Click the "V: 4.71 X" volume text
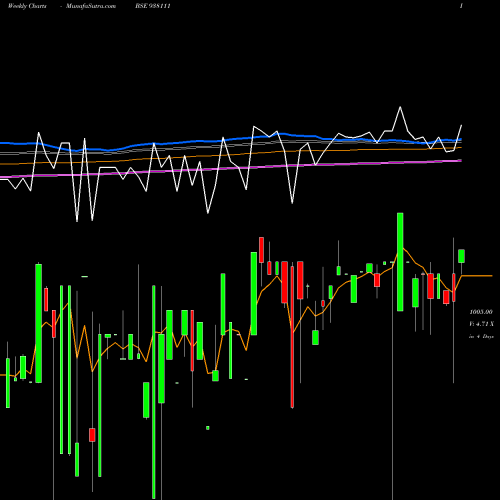The height and width of the screenshot is (500, 500). [x=481, y=324]
